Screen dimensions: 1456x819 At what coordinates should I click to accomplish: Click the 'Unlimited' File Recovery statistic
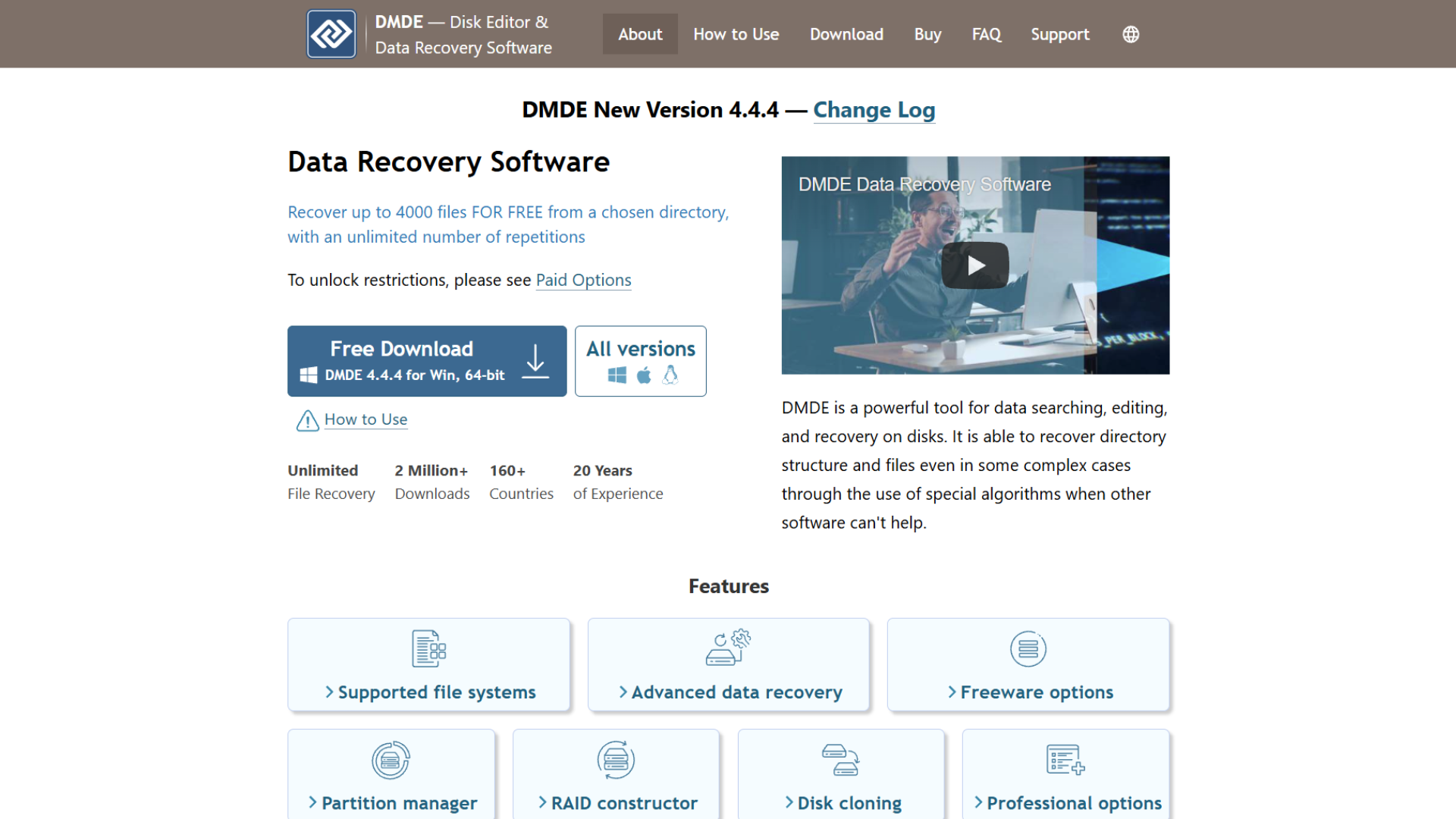pyautogui.click(x=323, y=471)
